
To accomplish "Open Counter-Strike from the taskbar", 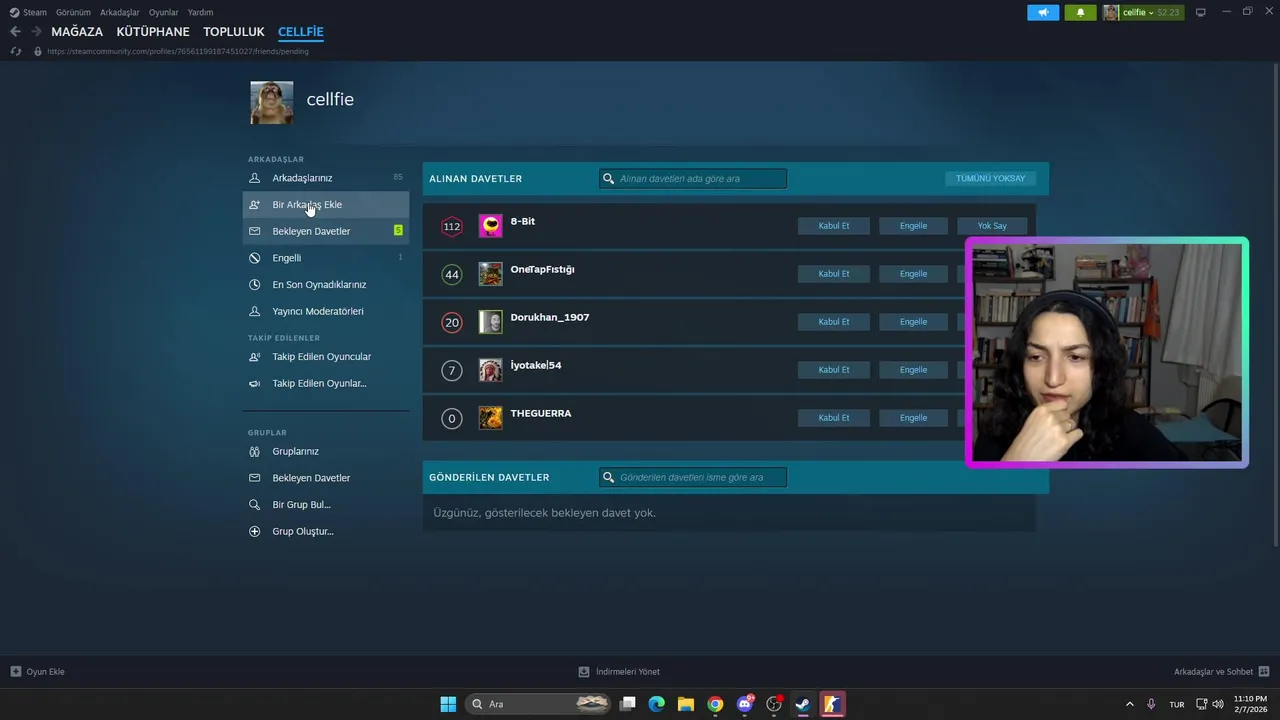I will [x=832, y=704].
